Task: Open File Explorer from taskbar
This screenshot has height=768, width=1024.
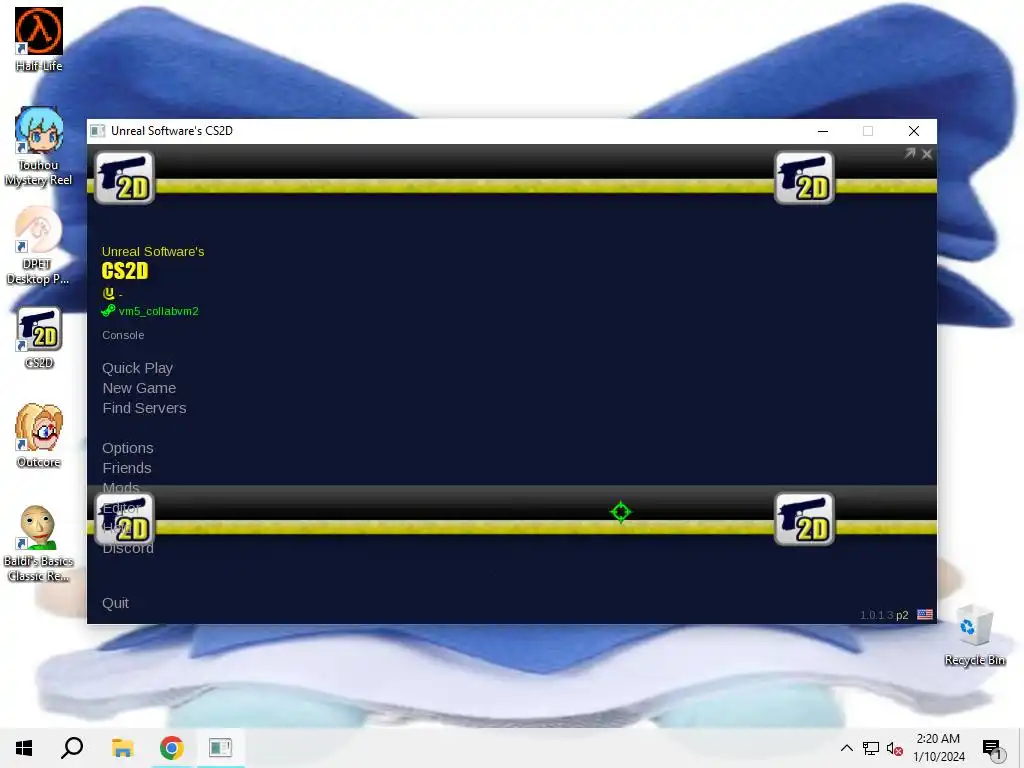Action: click(x=122, y=748)
